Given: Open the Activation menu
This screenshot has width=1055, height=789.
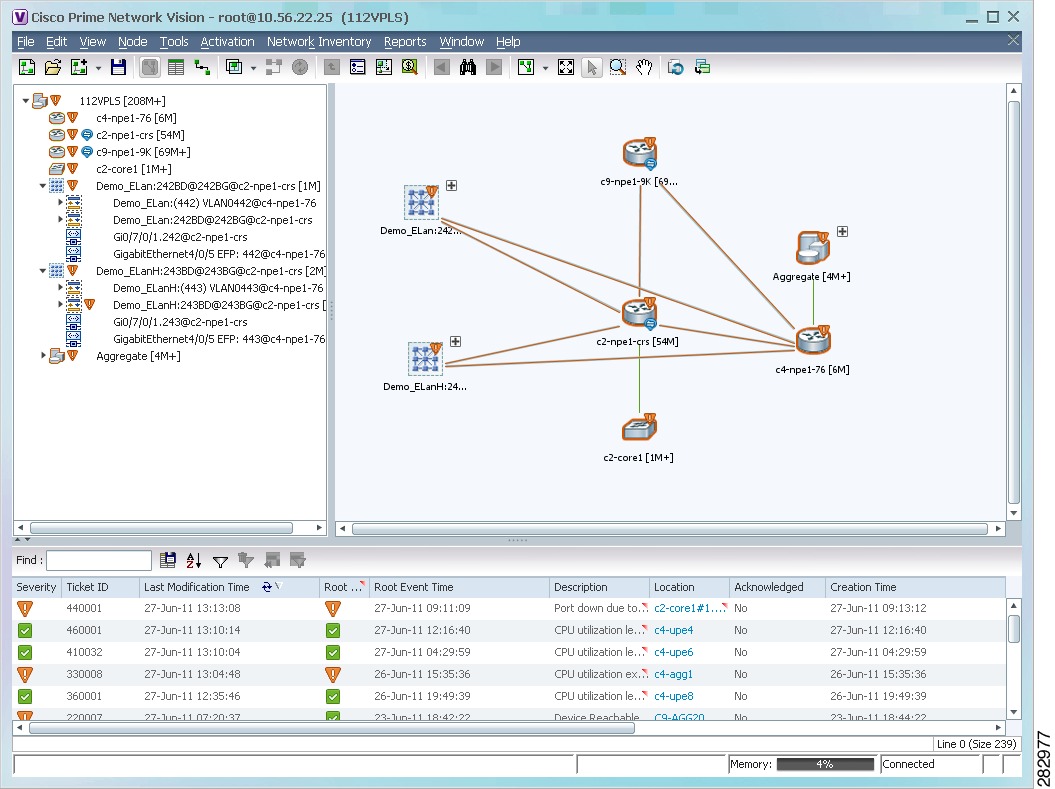Looking at the screenshot, I should (x=227, y=42).
